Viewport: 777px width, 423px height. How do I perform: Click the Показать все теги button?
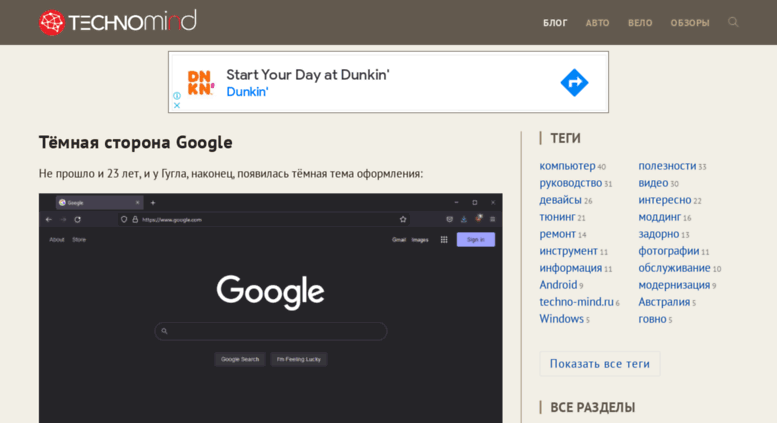click(600, 364)
